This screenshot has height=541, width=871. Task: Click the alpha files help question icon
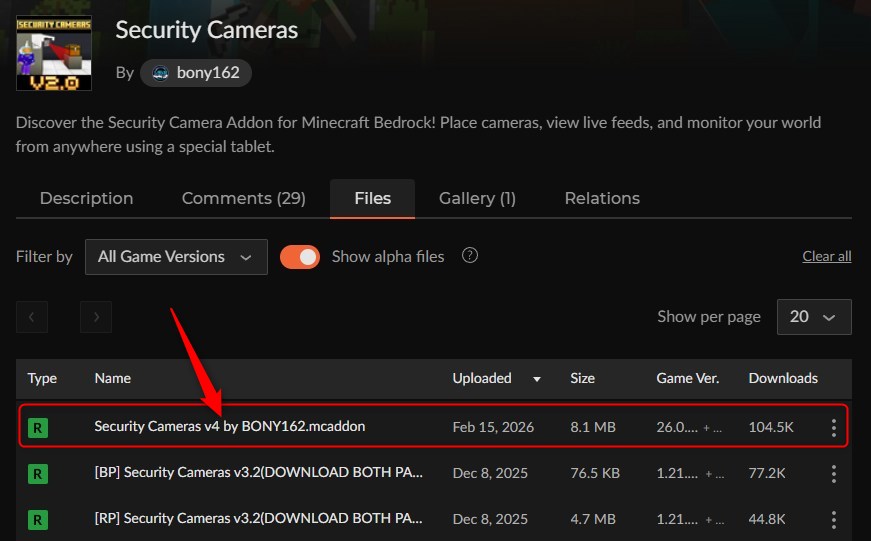click(470, 256)
